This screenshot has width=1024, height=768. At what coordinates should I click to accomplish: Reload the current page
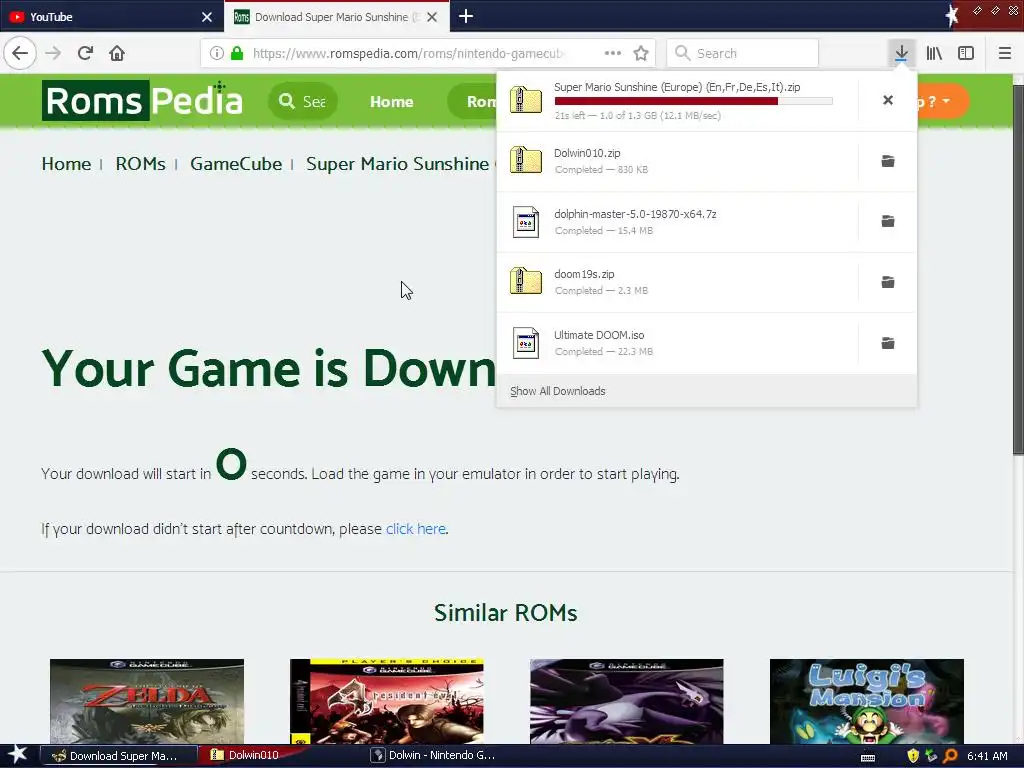(x=85, y=53)
